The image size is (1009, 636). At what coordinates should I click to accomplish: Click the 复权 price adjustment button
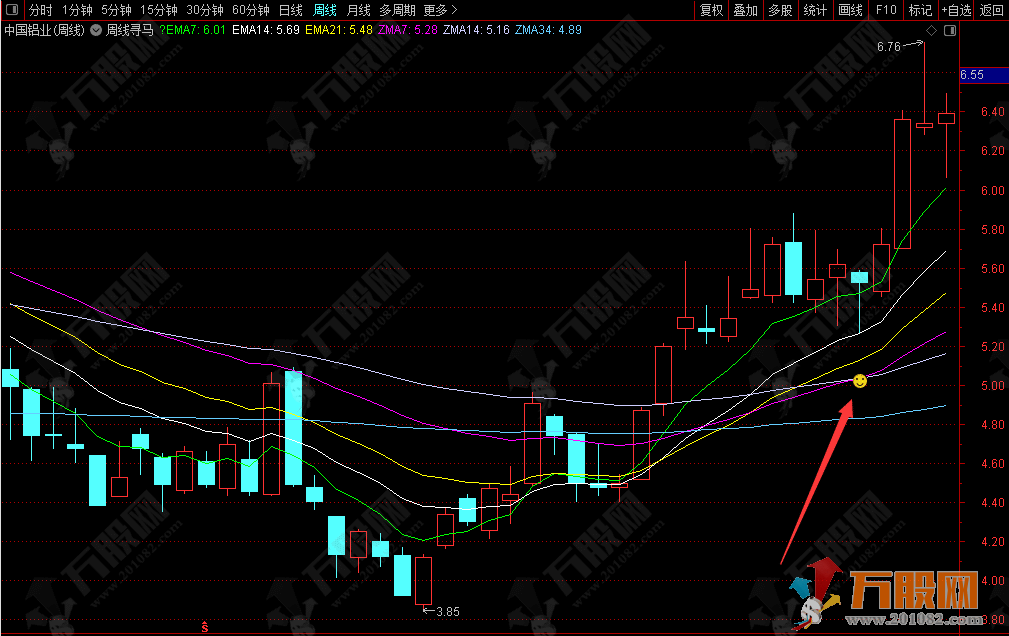click(x=711, y=10)
